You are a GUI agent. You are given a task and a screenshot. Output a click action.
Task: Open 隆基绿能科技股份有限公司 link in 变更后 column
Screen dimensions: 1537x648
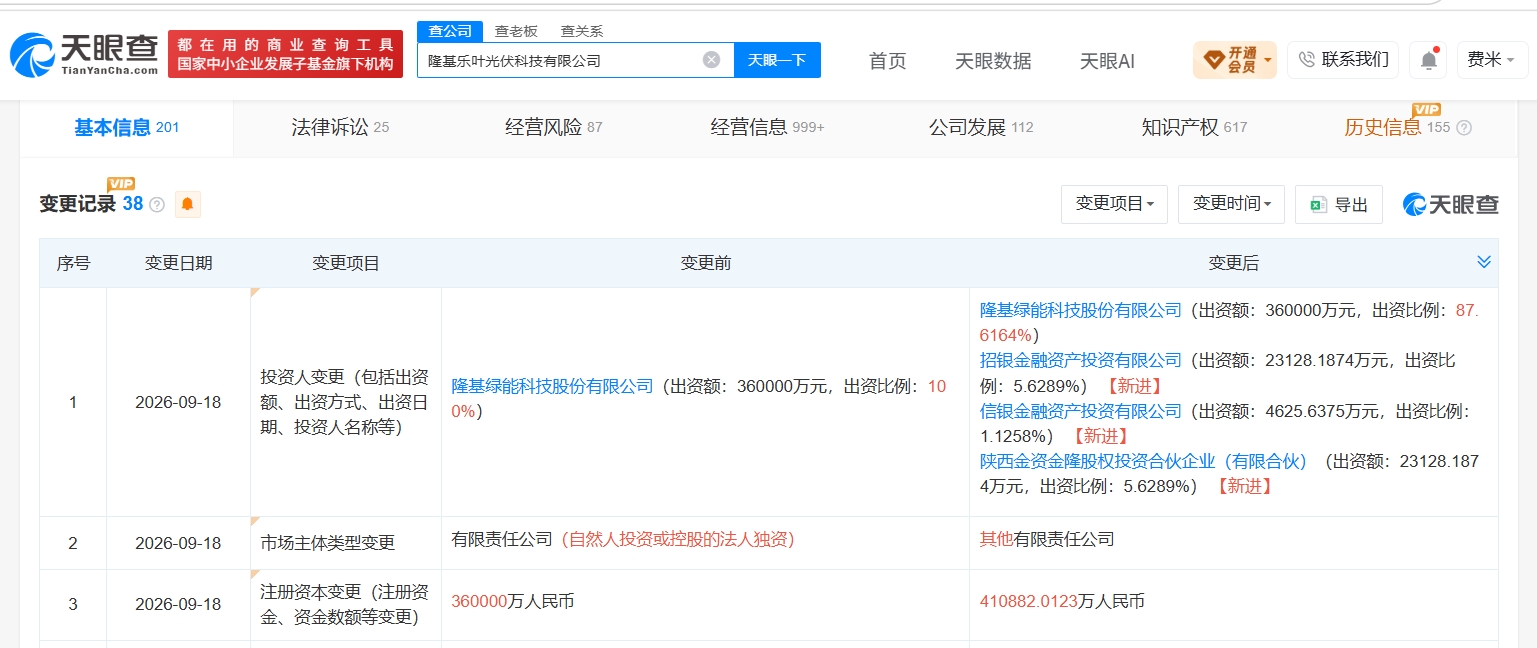[1081, 310]
